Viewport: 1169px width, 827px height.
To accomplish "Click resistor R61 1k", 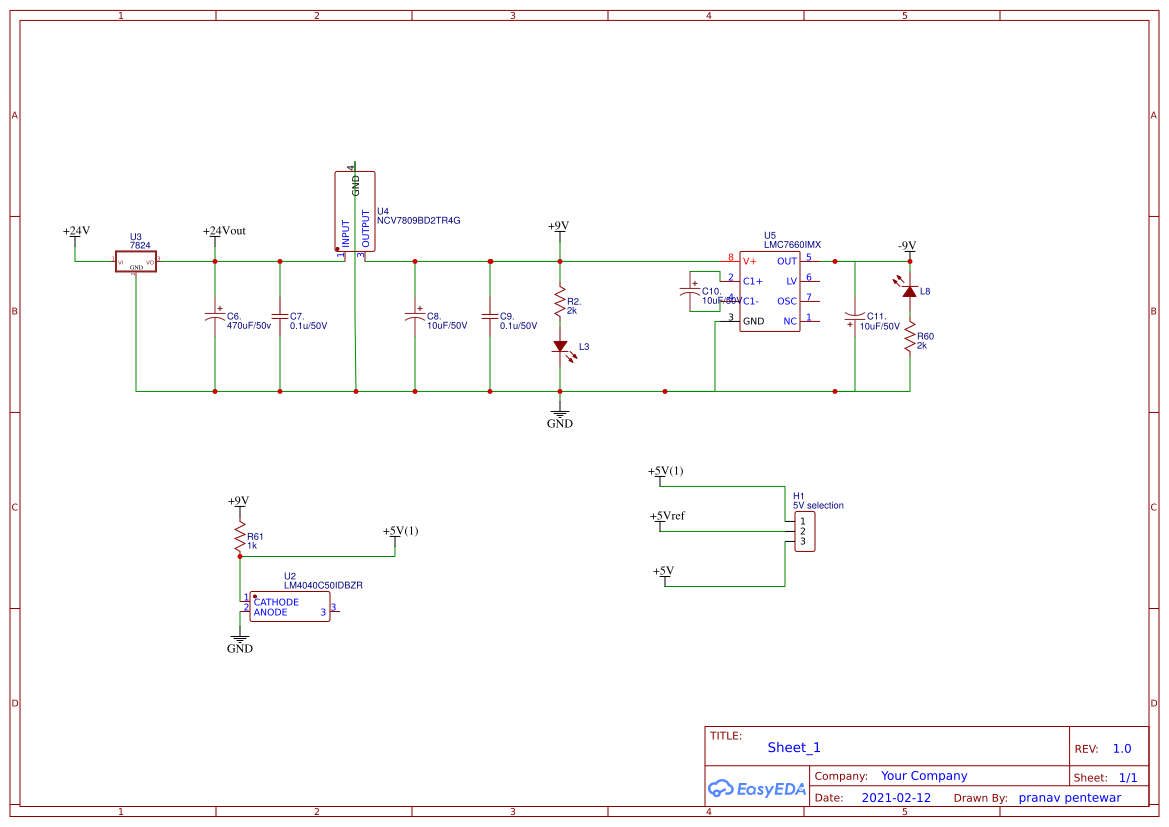I will 239,536.
